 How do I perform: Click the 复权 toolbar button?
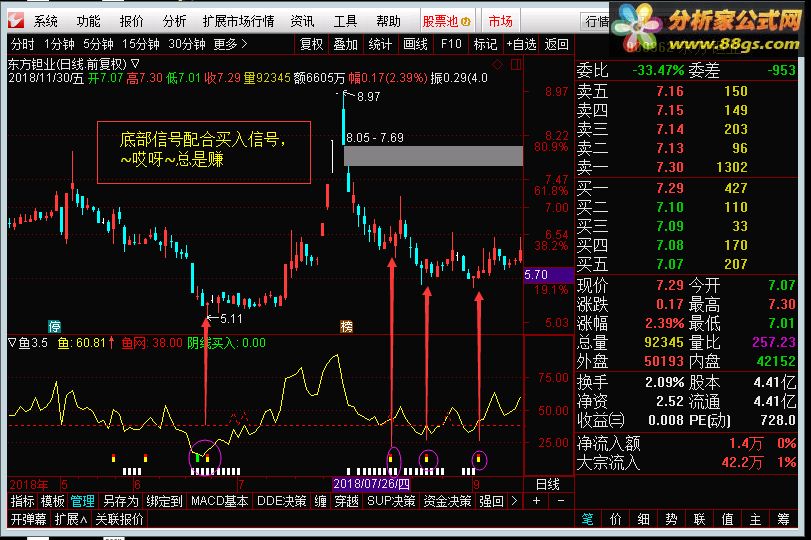(x=311, y=44)
